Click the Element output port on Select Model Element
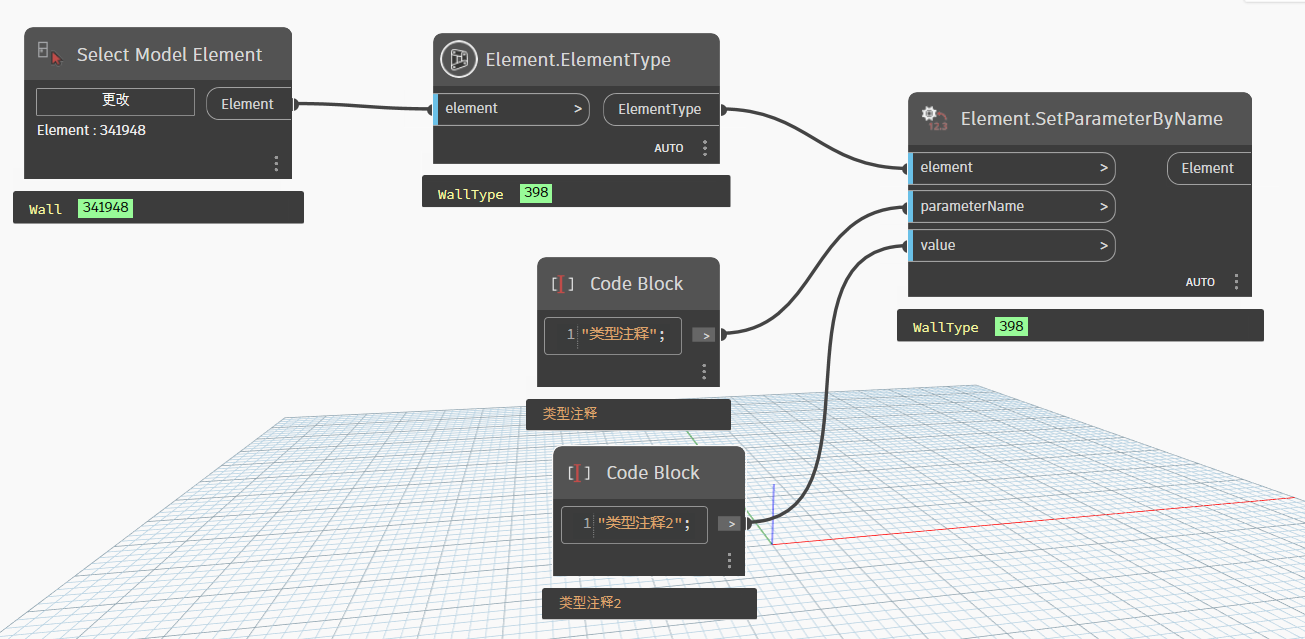The width and height of the screenshot is (1305, 639). pos(248,104)
